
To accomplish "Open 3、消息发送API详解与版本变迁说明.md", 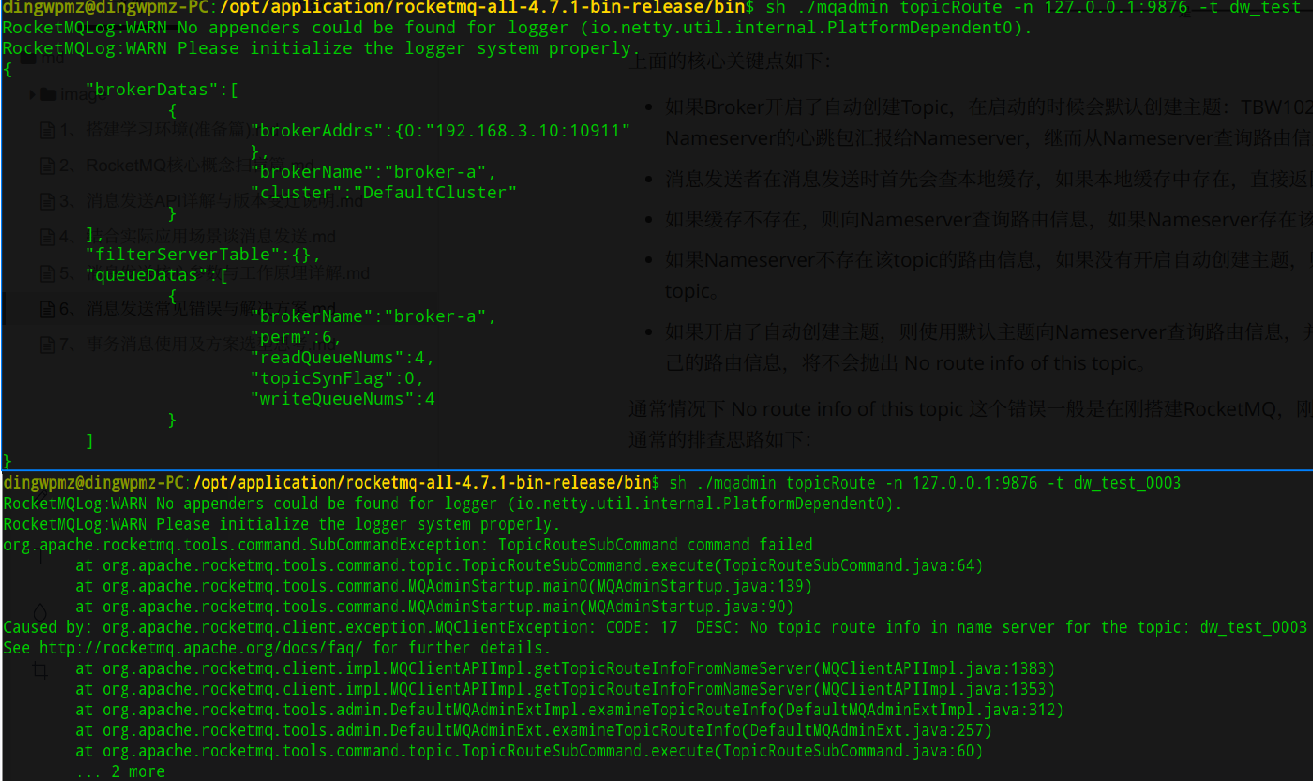I will (x=210, y=201).
